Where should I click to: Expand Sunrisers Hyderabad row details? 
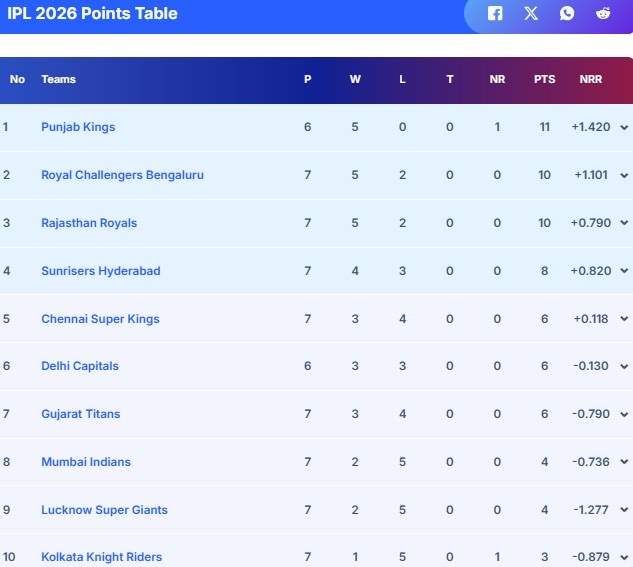tap(624, 271)
